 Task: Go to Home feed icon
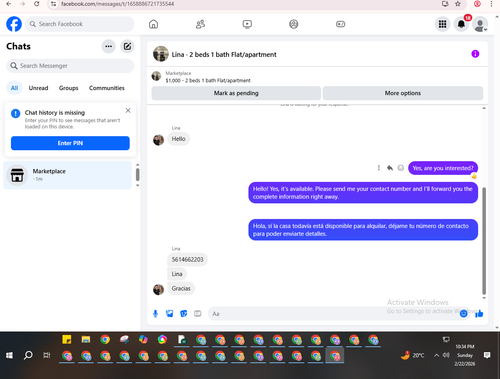(x=153, y=24)
